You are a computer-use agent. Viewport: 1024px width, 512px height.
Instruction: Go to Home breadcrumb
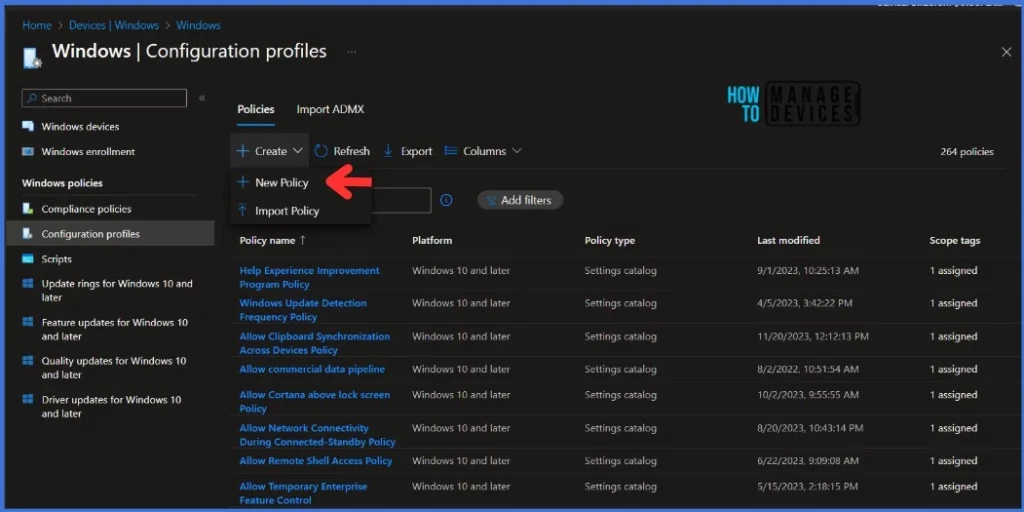click(x=37, y=25)
